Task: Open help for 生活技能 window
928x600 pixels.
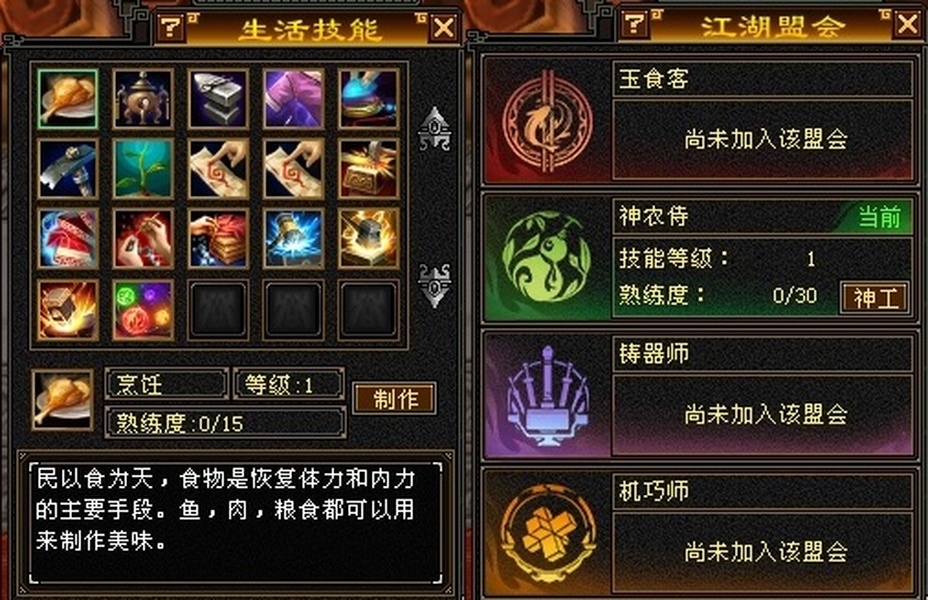Action: tap(171, 28)
